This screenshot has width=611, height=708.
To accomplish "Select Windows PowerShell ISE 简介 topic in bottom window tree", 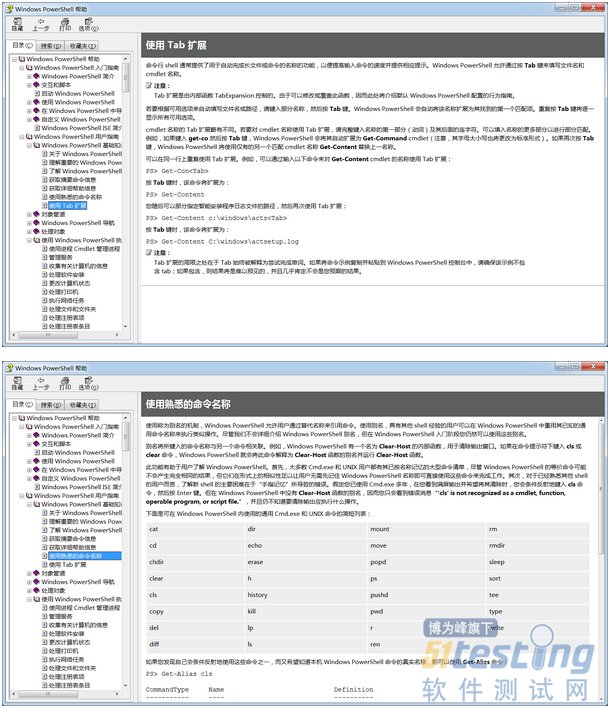I will click(81, 487).
